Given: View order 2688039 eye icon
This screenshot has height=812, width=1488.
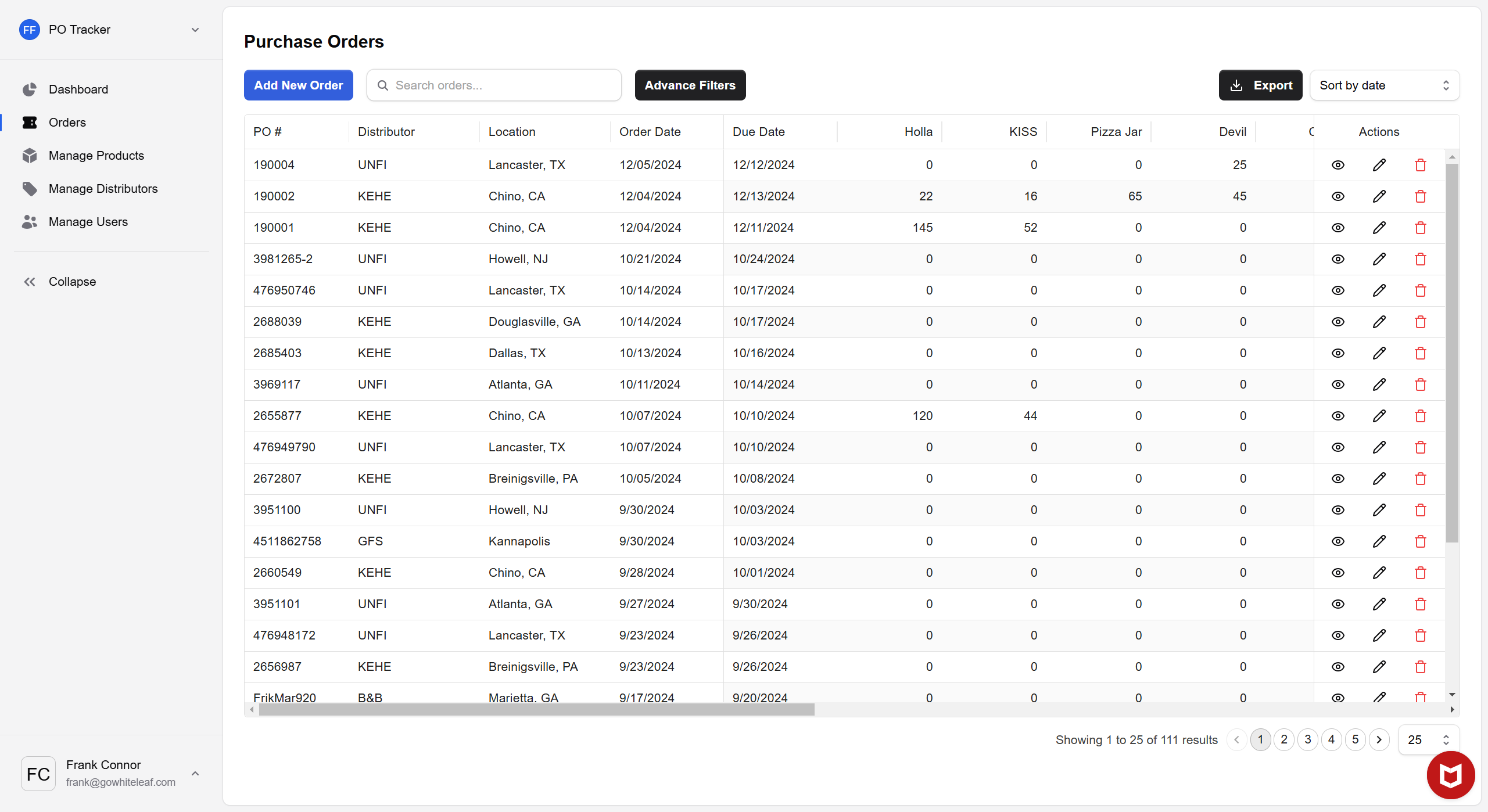Looking at the screenshot, I should pyautogui.click(x=1338, y=322).
